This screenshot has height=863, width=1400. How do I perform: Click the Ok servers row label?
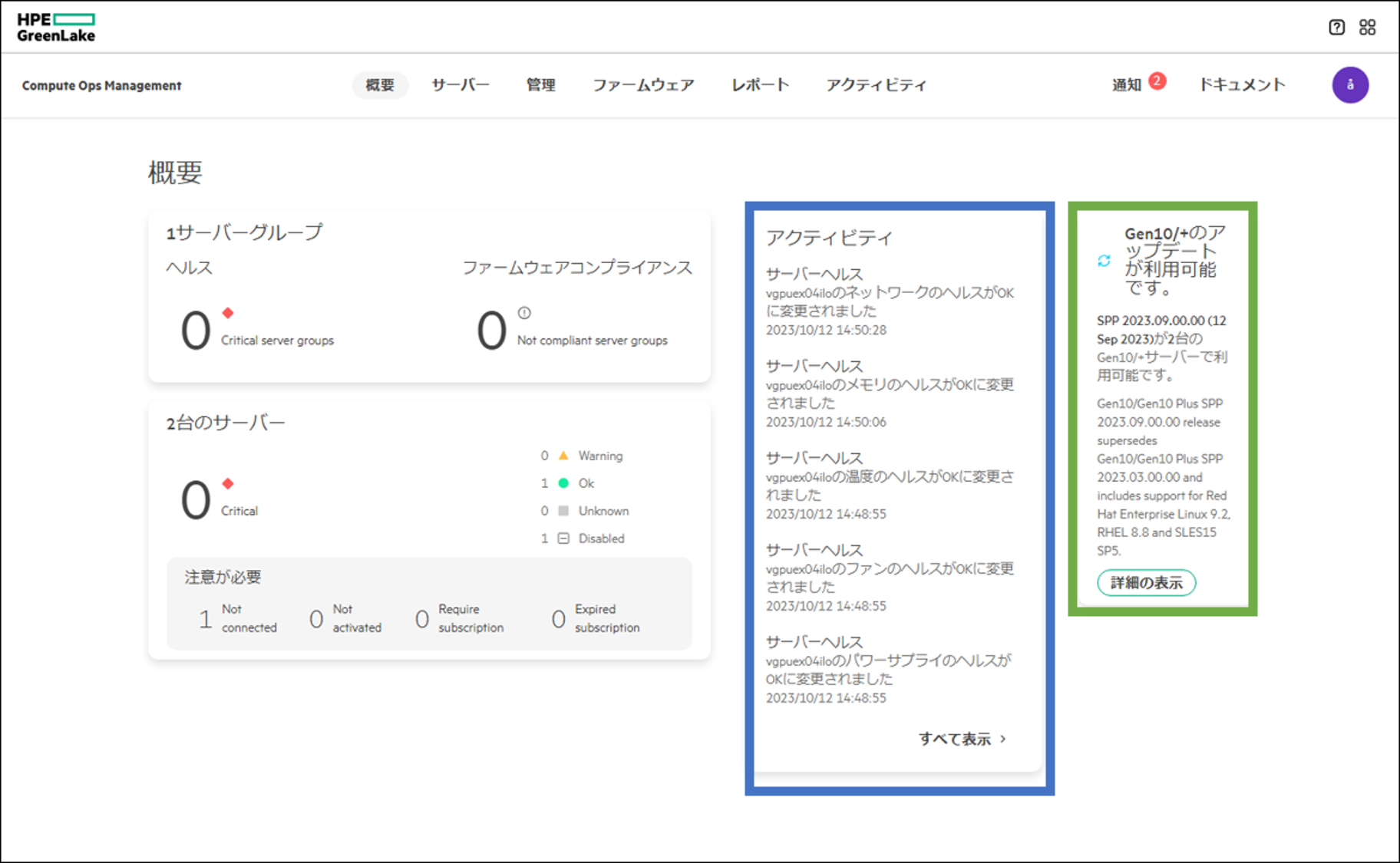(x=586, y=483)
